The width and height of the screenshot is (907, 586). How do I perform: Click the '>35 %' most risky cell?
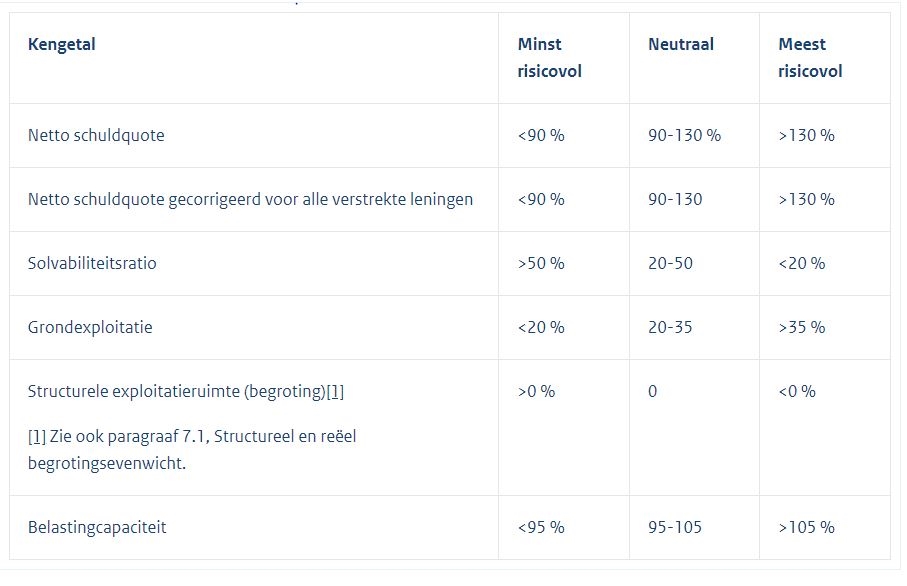(802, 327)
